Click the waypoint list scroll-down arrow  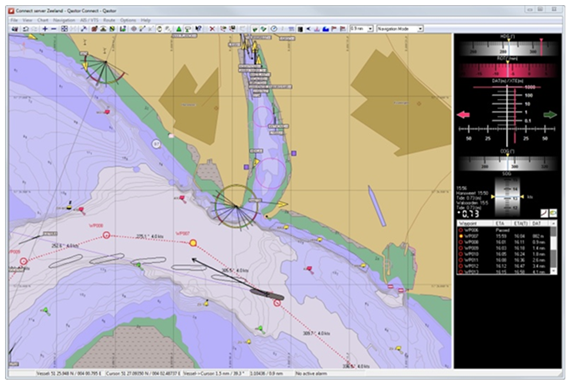(554, 271)
